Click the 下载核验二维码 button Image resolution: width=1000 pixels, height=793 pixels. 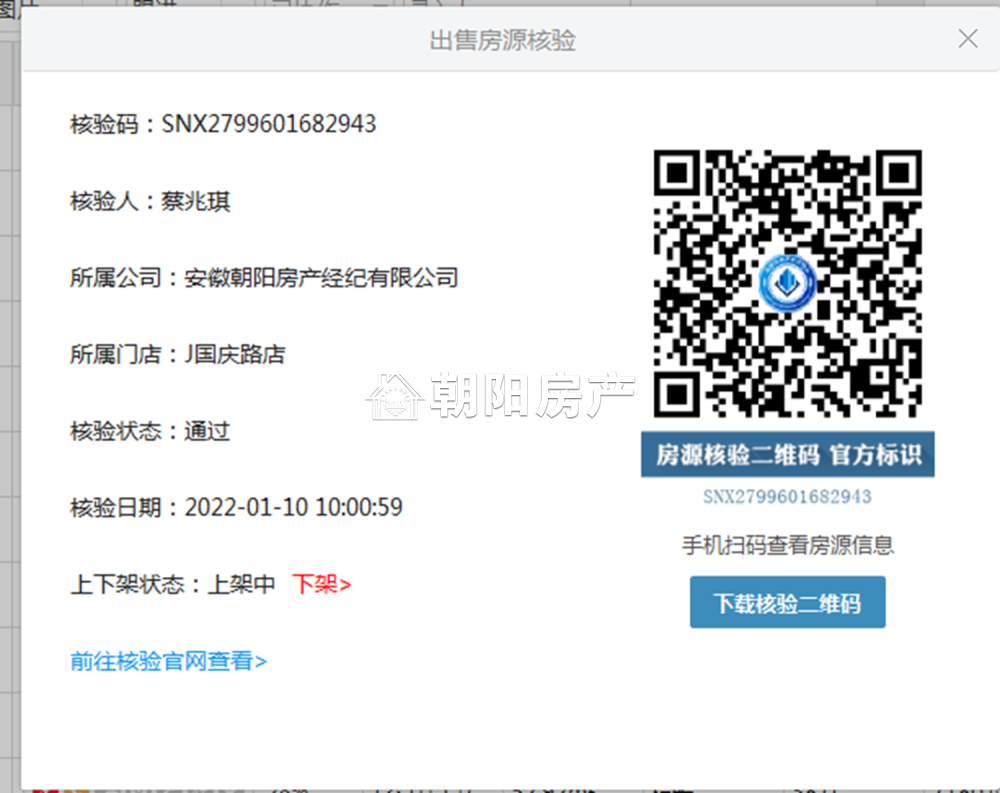tap(787, 602)
